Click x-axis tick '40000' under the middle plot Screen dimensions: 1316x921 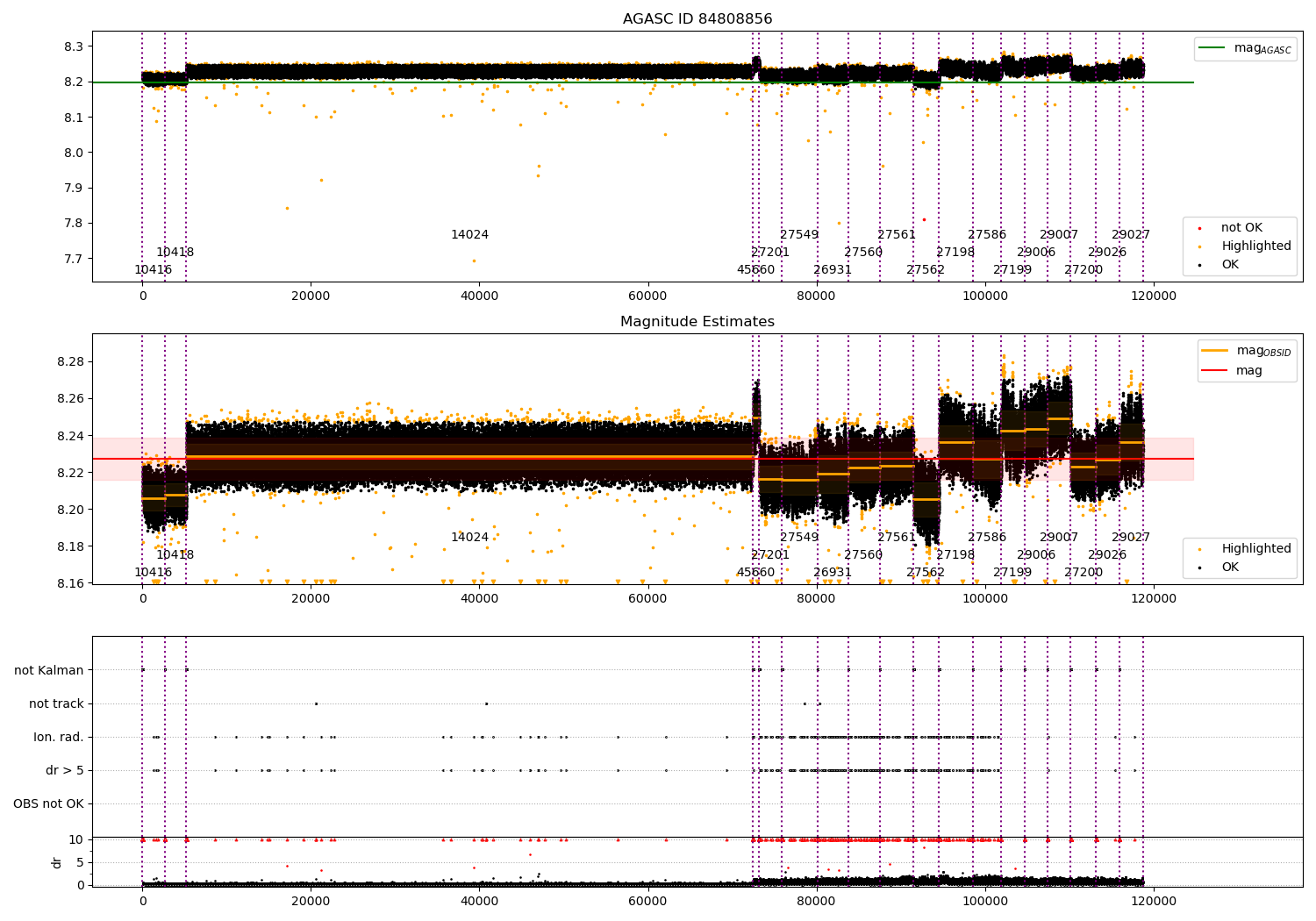(x=480, y=599)
